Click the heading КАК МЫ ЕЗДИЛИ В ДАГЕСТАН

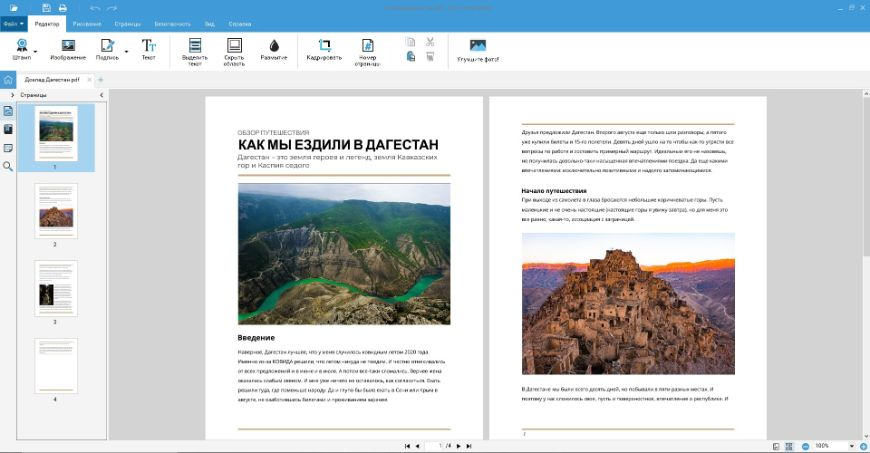tap(338, 144)
